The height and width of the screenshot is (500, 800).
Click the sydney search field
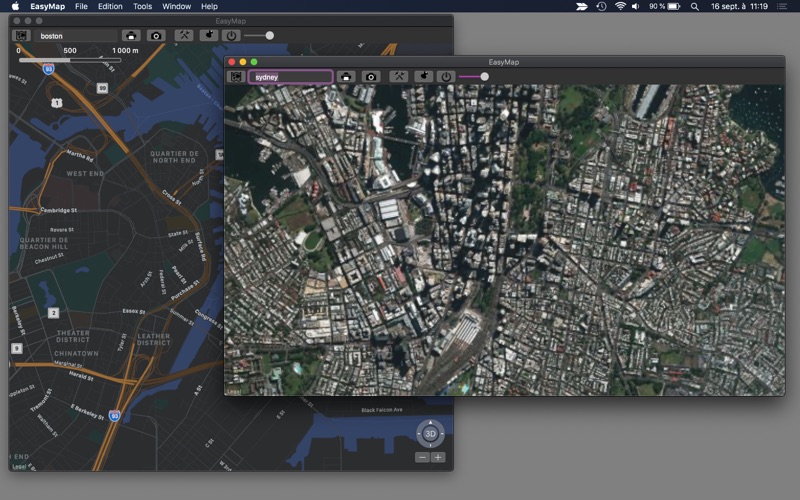290,76
